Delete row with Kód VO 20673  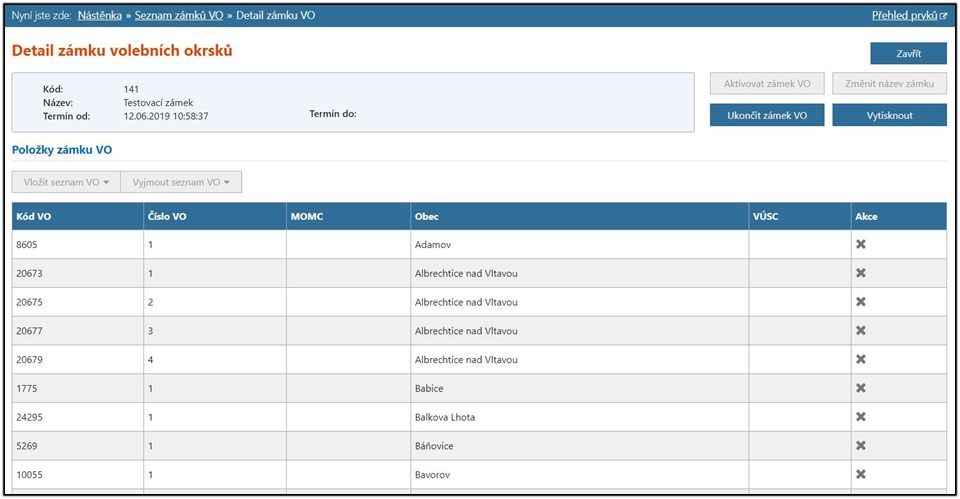pyautogui.click(x=860, y=273)
